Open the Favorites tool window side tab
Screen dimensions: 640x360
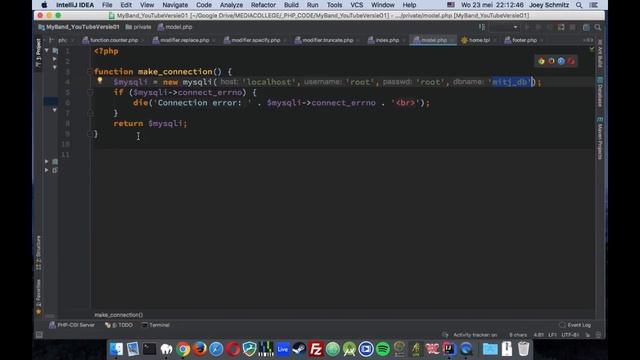(38, 296)
